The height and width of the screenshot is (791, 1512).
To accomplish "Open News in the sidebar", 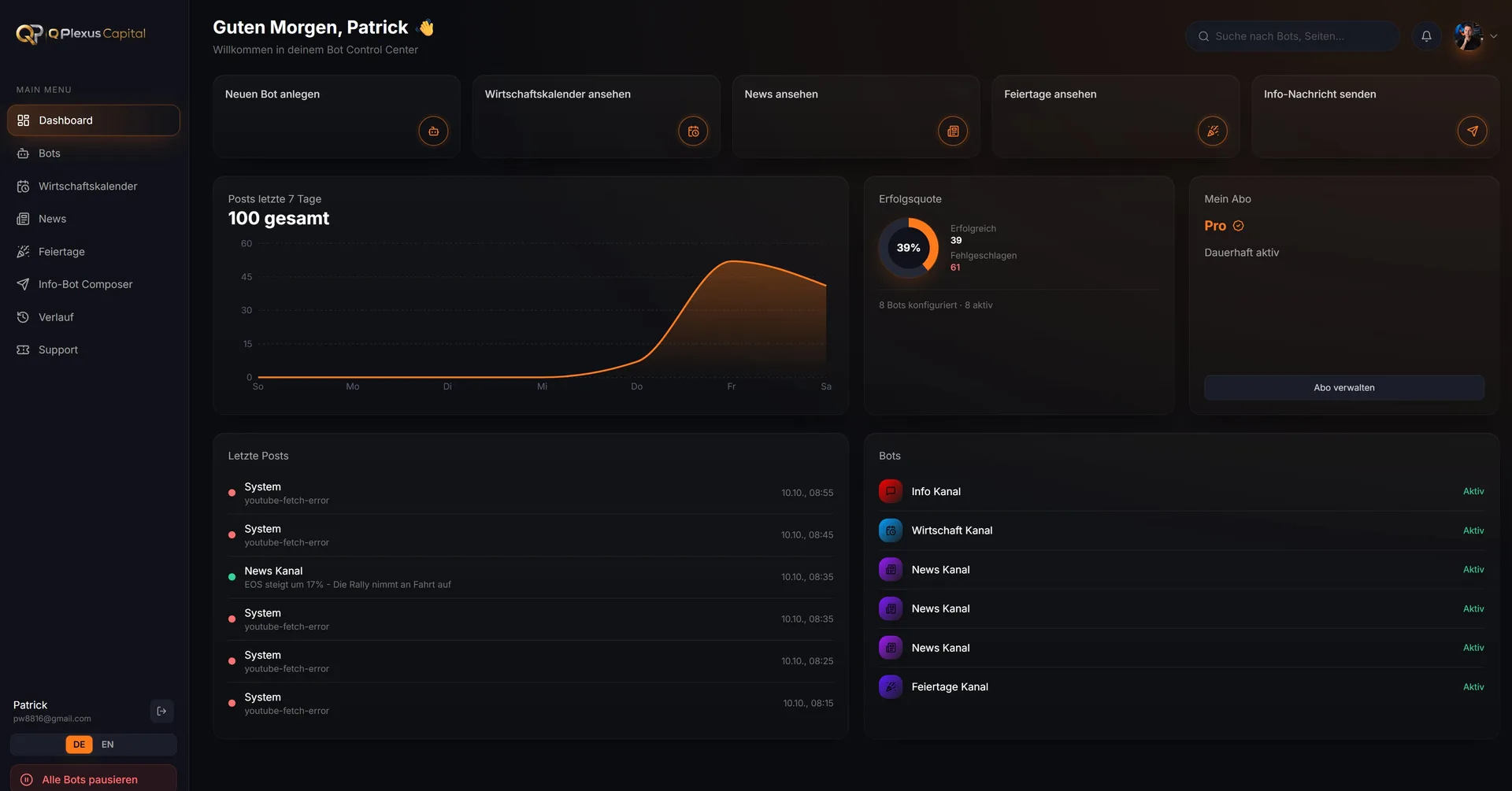I will tap(94, 219).
